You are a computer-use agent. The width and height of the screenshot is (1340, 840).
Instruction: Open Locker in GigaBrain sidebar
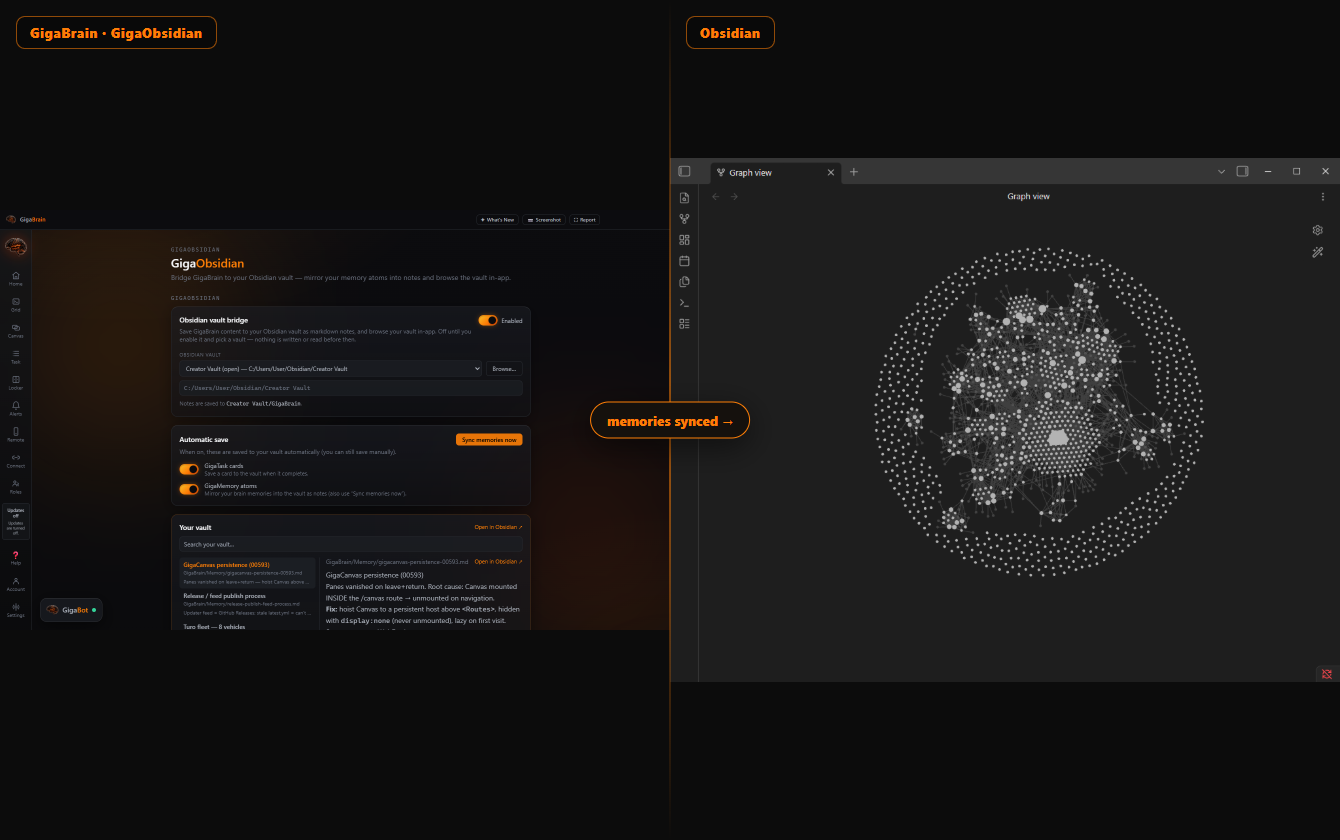coord(15,382)
